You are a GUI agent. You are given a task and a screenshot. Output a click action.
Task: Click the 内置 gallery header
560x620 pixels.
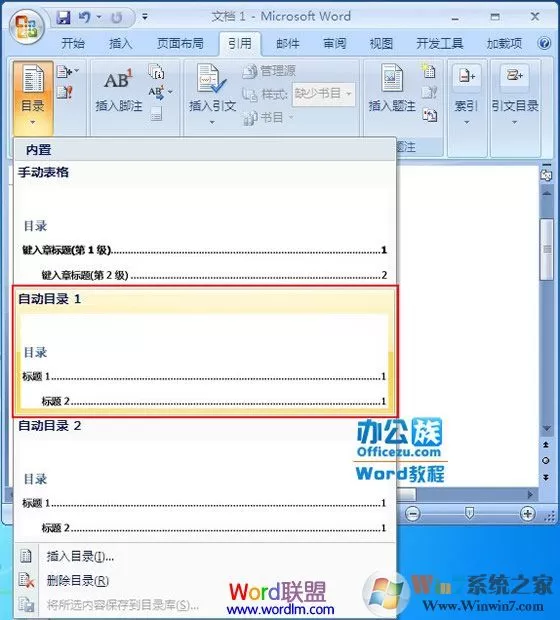[x=205, y=149]
